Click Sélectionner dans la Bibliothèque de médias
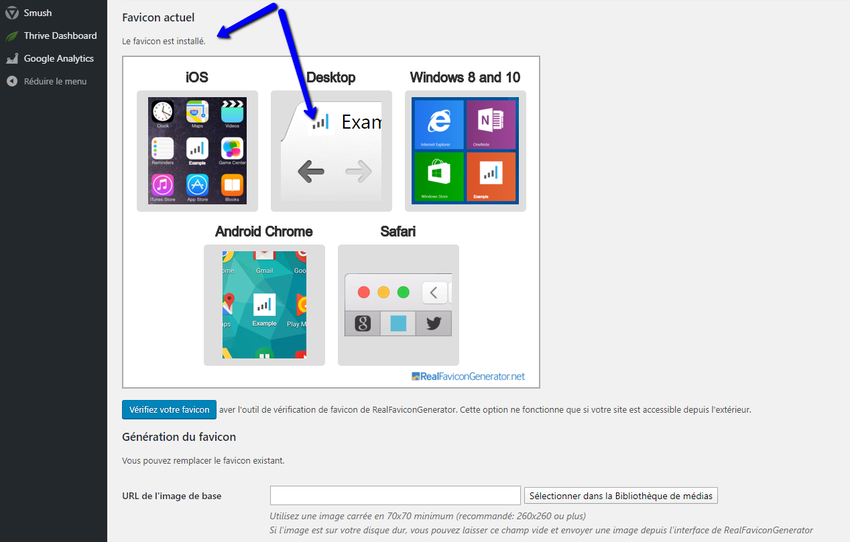 click(x=621, y=495)
